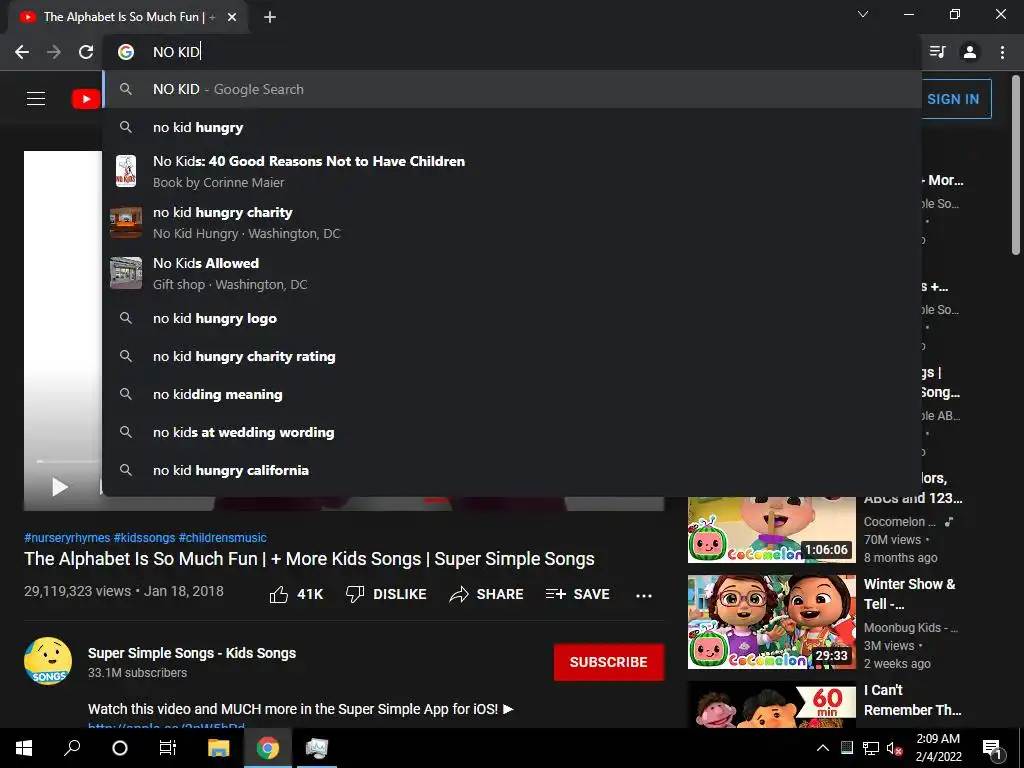Open Task View on the taskbar
This screenshot has width=1024, height=768.
tap(168, 748)
